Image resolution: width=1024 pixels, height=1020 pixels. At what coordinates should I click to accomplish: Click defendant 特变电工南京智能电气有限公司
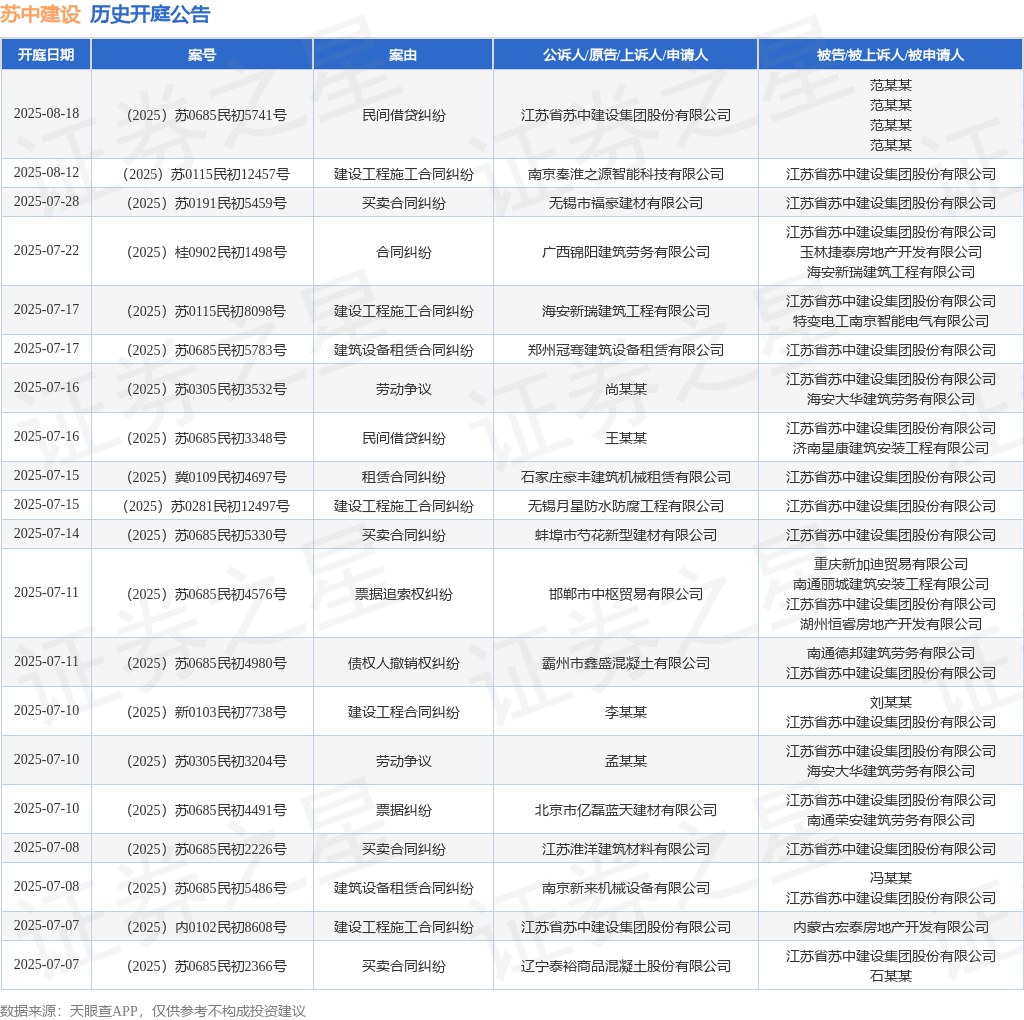(890, 321)
